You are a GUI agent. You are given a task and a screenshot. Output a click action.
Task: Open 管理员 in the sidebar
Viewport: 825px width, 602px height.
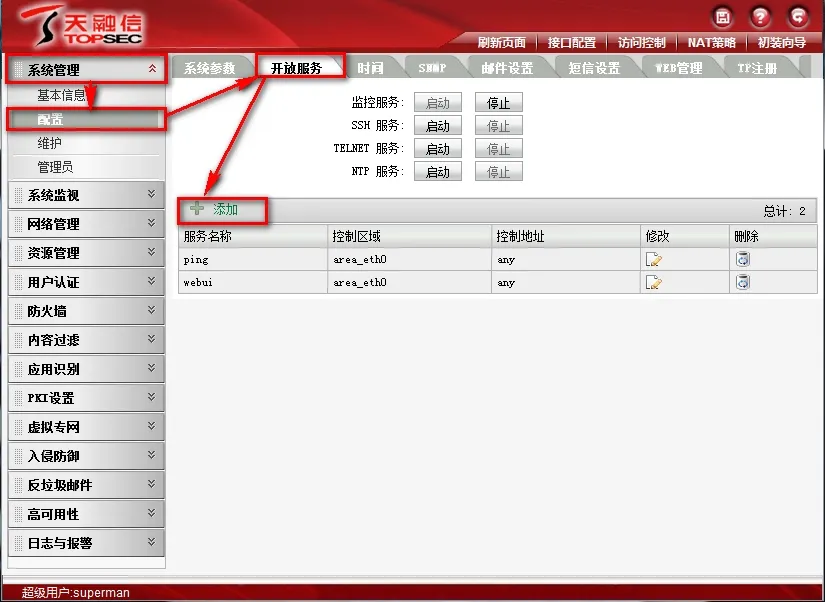(55, 167)
